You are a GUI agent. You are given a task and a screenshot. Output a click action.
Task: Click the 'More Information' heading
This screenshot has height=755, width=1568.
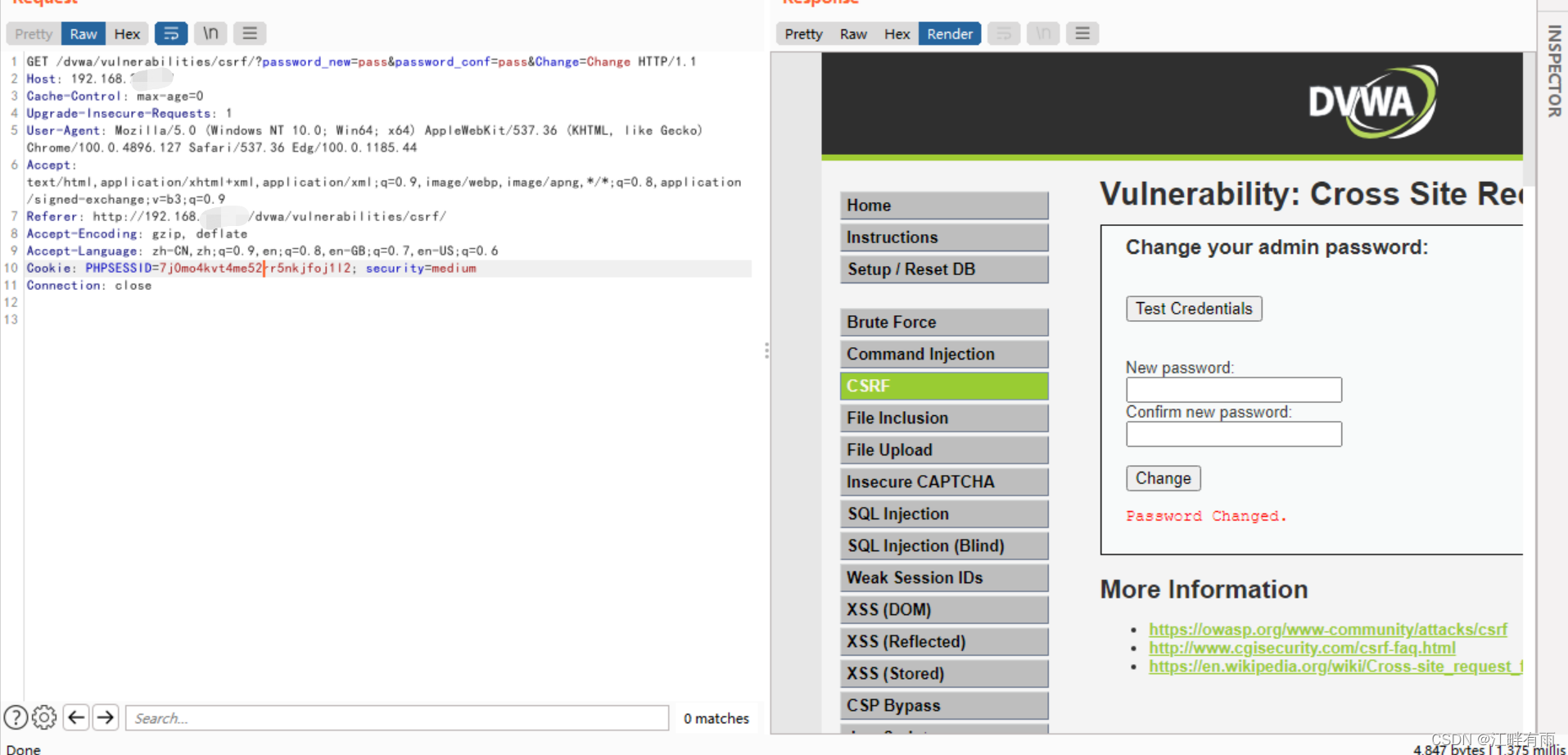click(1204, 590)
